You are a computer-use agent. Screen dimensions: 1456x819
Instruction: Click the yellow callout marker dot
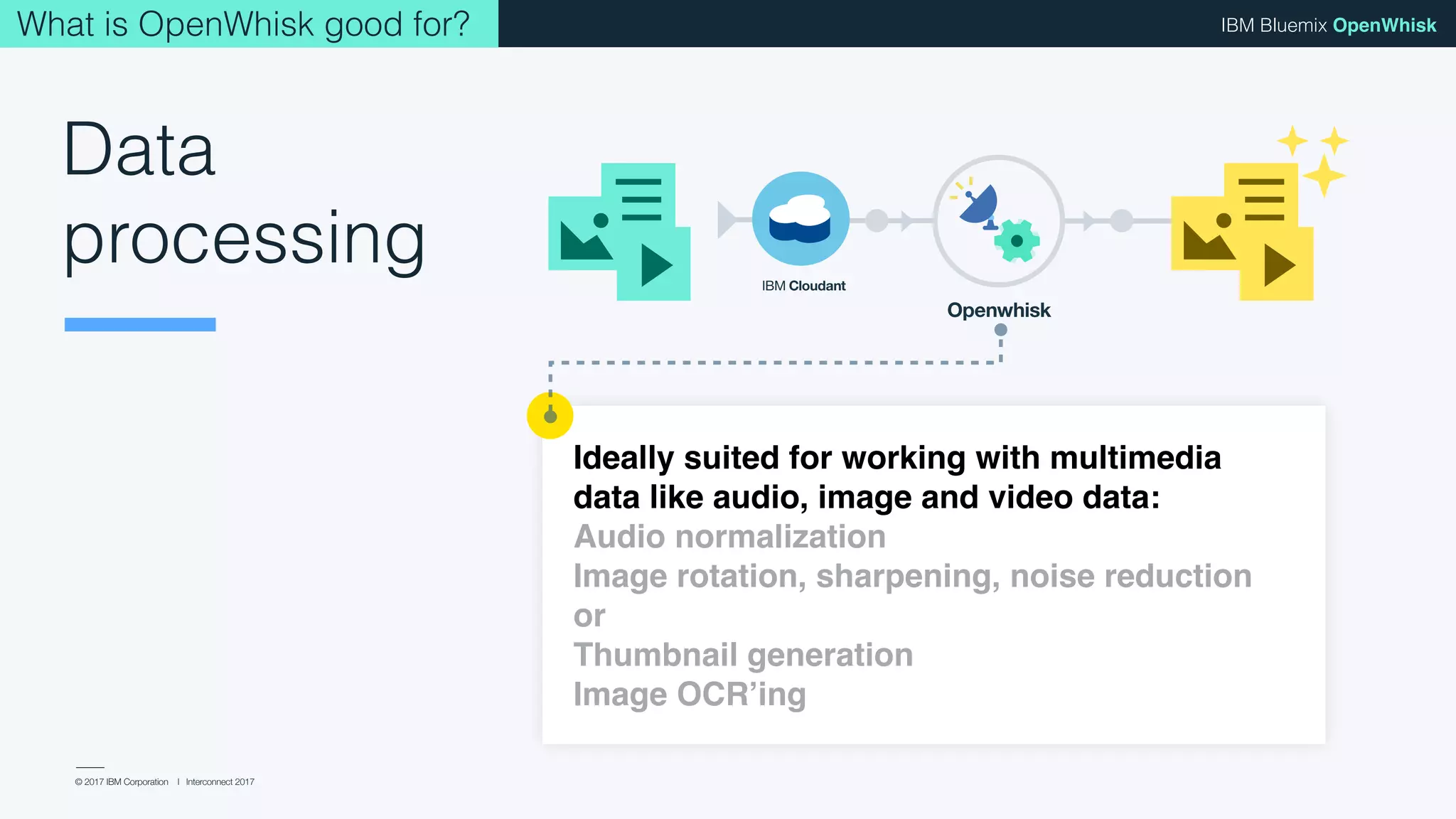point(550,416)
